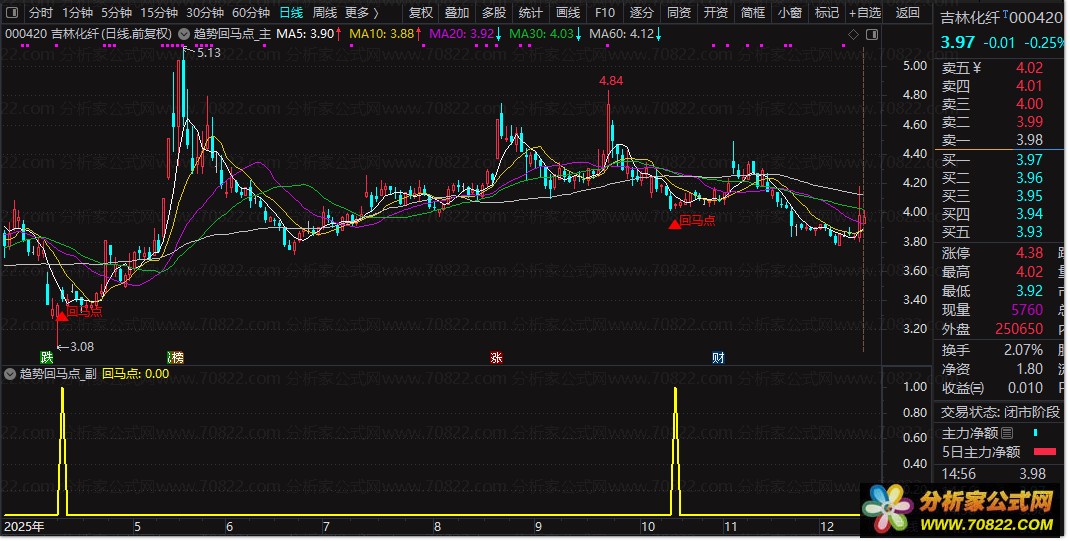The image size is (1070, 541).
Task: Click the small T icon beside 吉林化纤
Action: [1004, 14]
